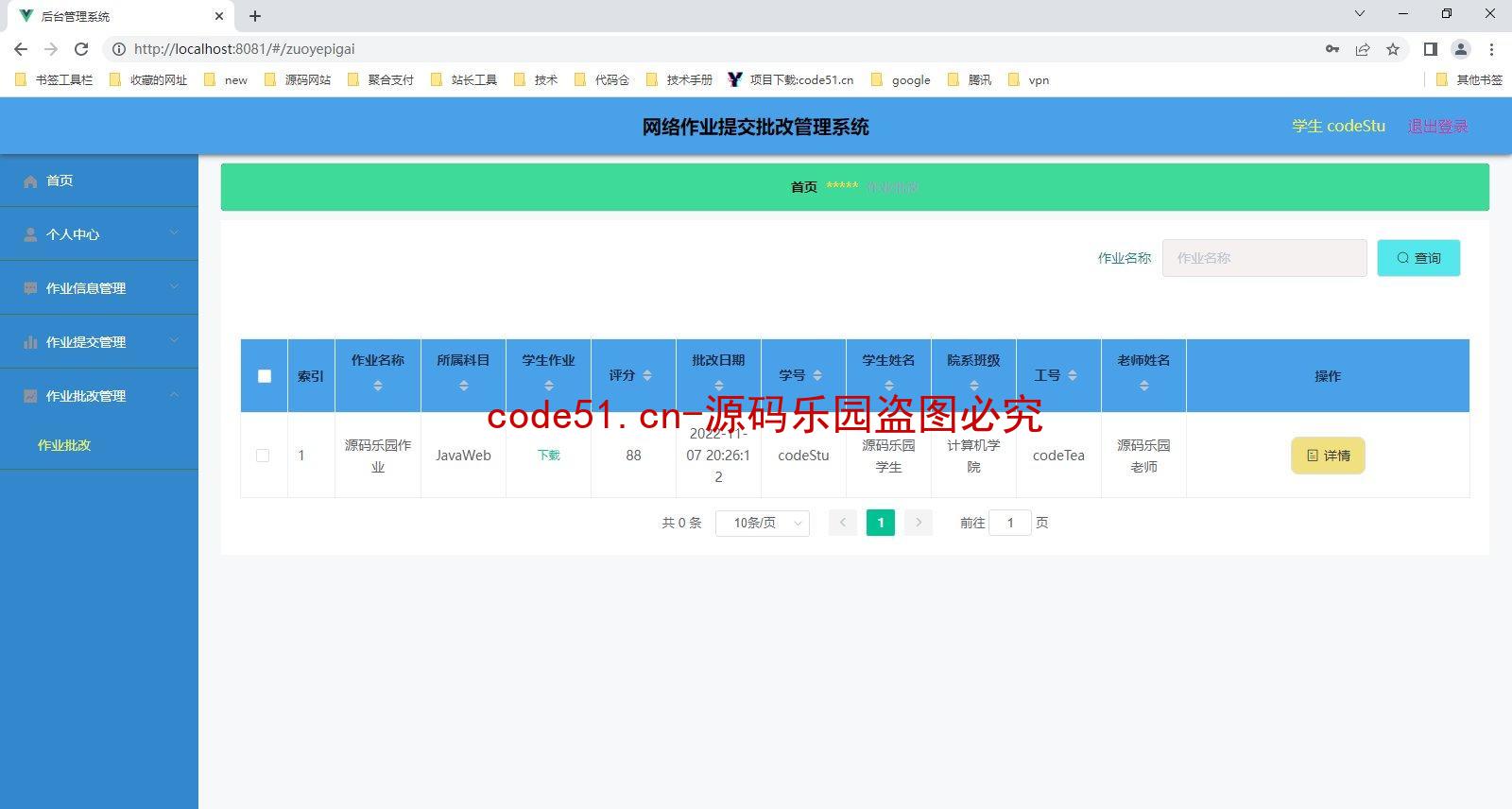Click 退出登录 to log out
Image resolution: width=1512 pixels, height=809 pixels.
[1437, 127]
